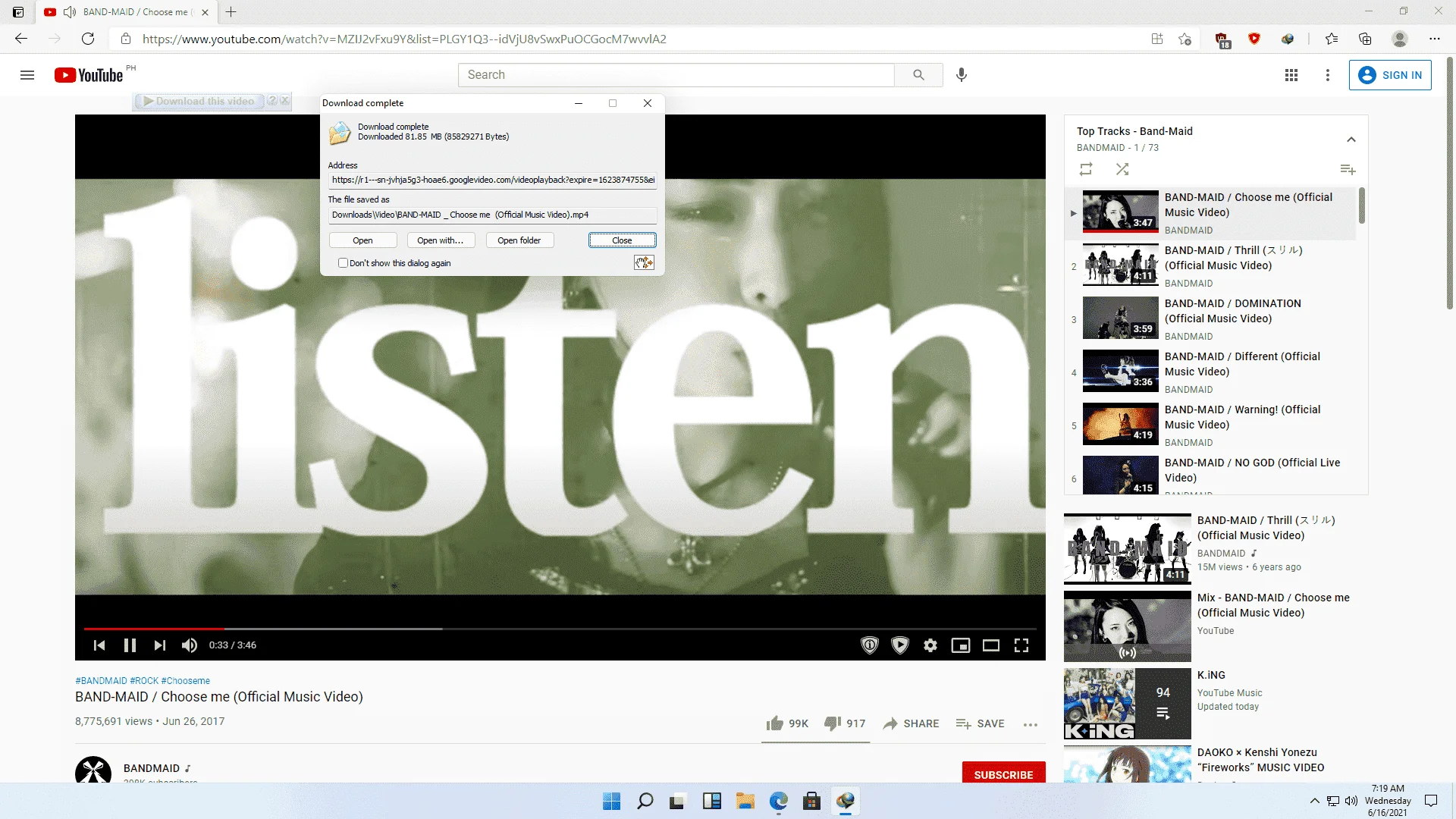Open browser Collections

[x=1365, y=39]
